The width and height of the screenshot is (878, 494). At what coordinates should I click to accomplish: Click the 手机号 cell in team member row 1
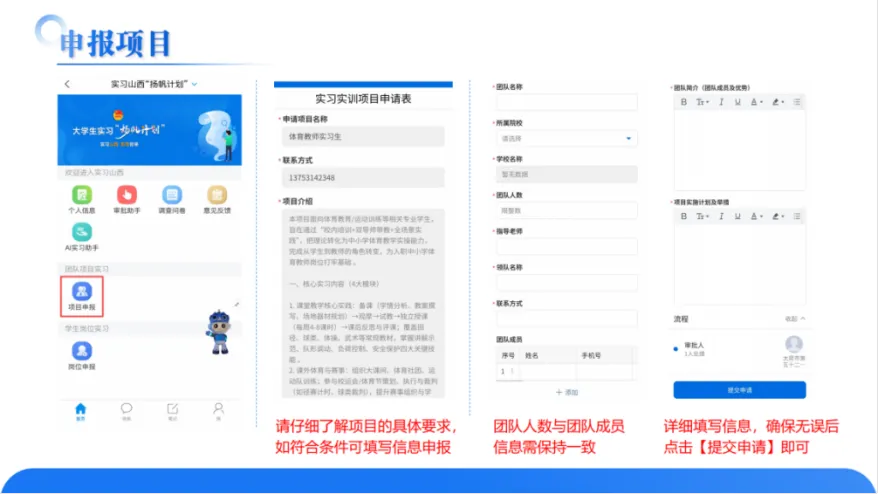[604, 371]
